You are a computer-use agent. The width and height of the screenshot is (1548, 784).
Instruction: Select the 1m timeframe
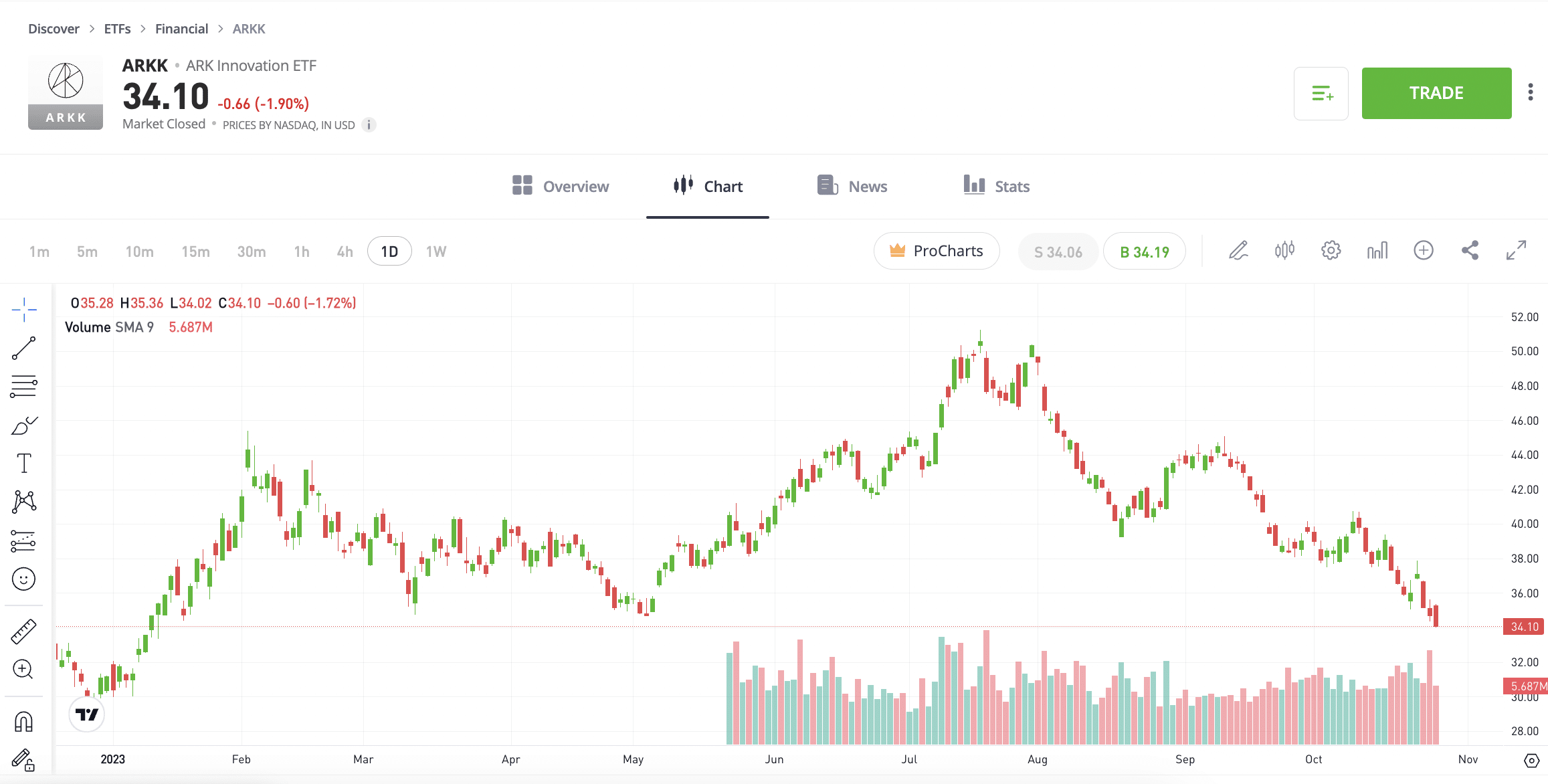click(x=39, y=252)
